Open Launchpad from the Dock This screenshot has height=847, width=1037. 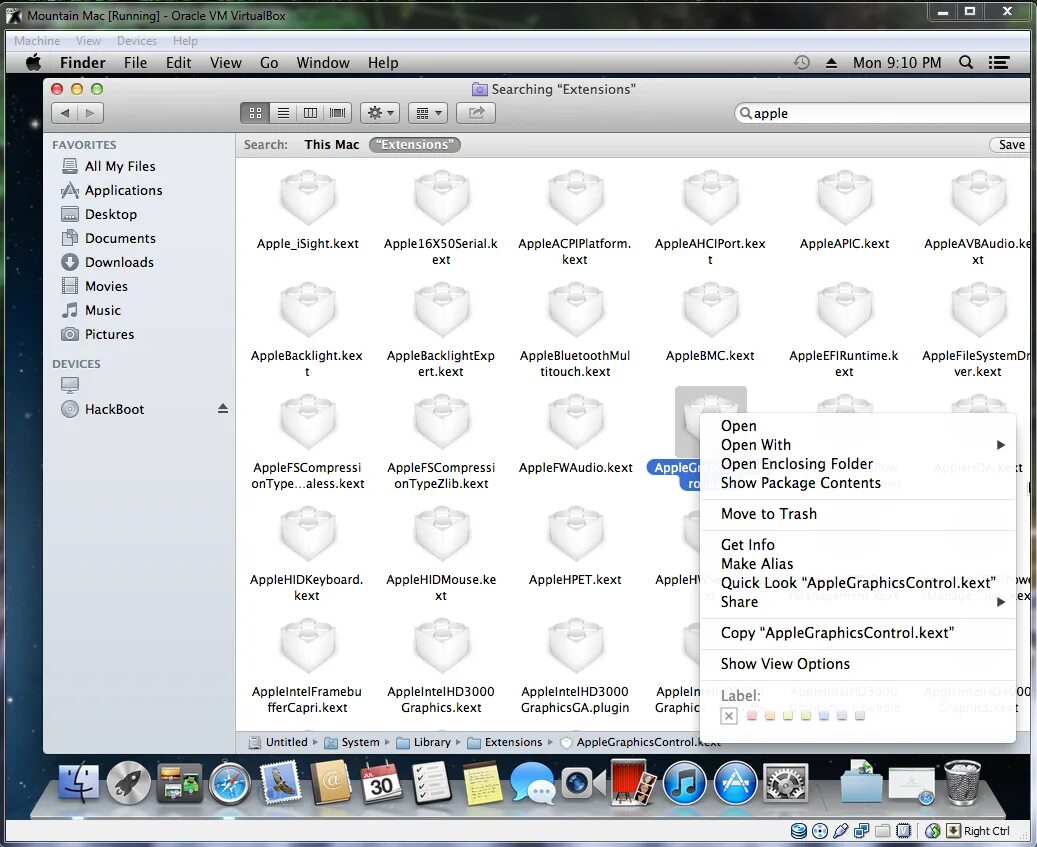(x=128, y=783)
